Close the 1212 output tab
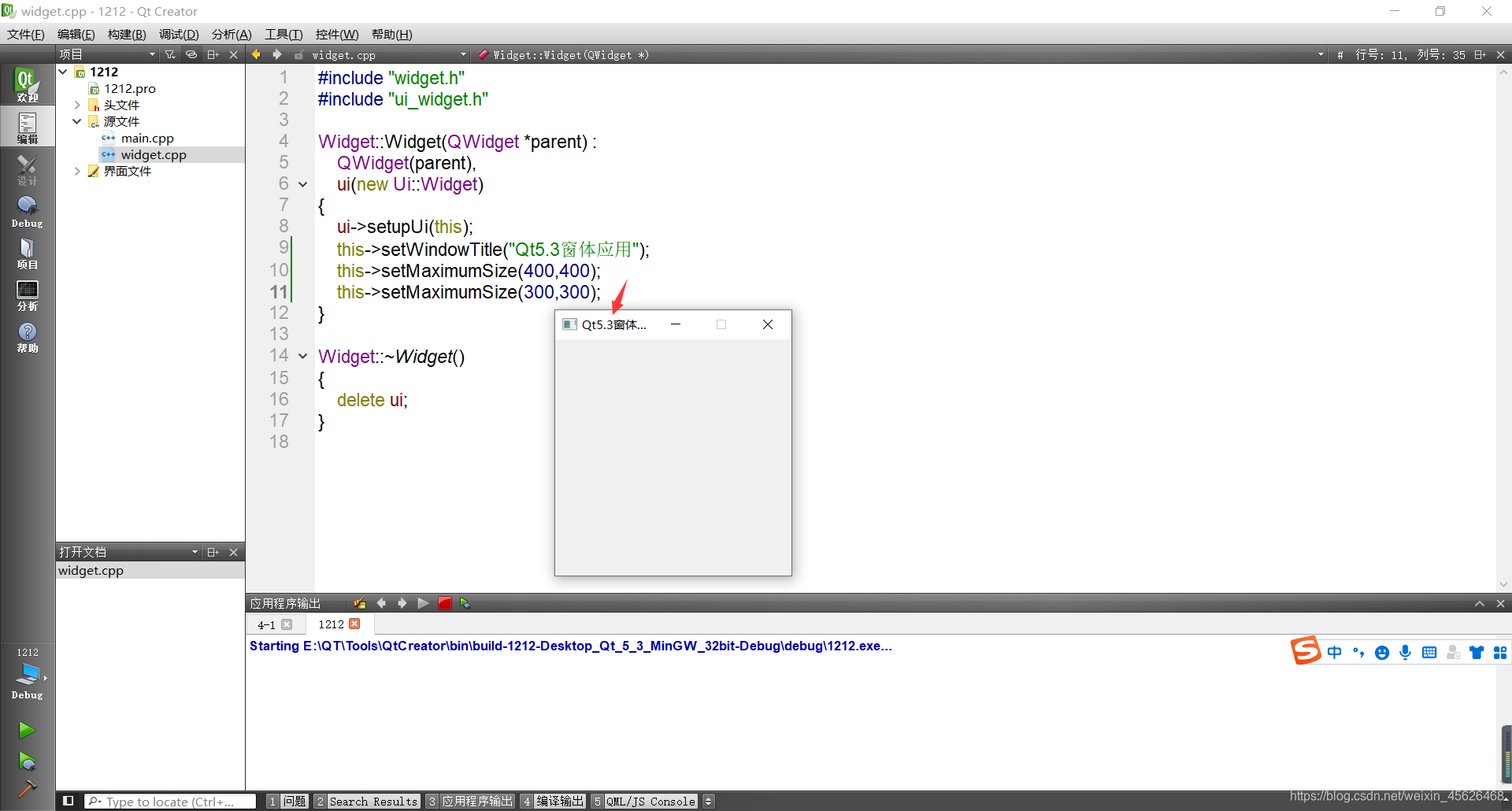 tap(354, 624)
